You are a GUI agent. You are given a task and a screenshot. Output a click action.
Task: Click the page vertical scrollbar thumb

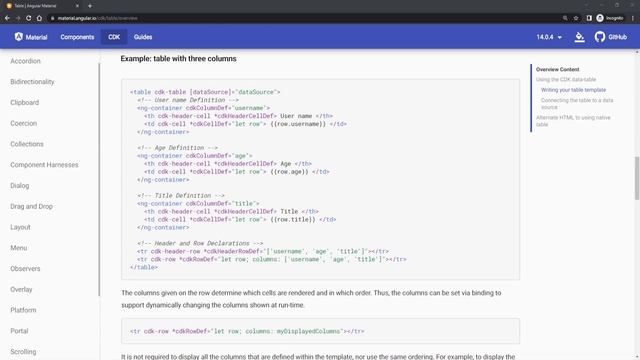[637, 178]
